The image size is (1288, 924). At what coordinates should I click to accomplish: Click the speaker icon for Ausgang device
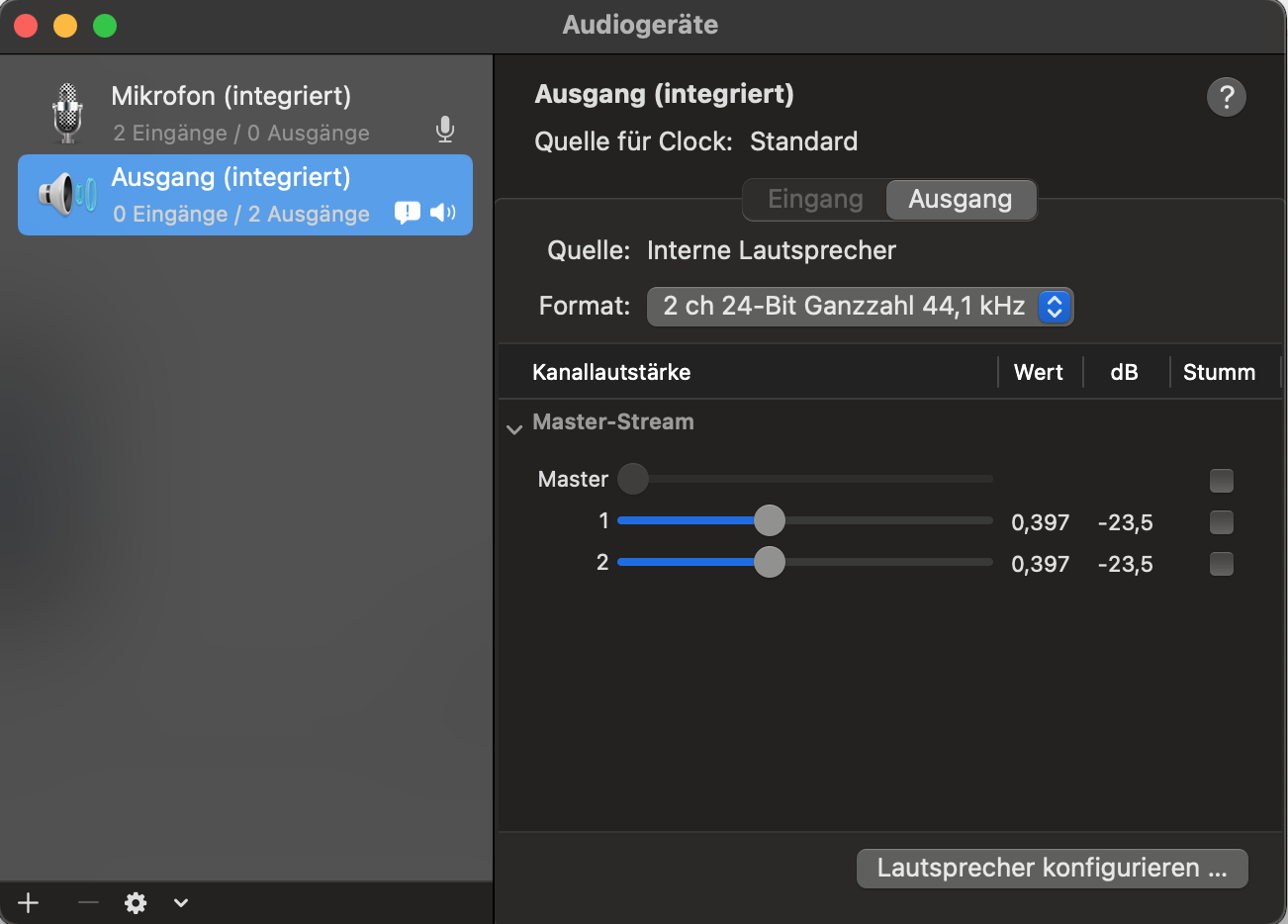(67, 194)
